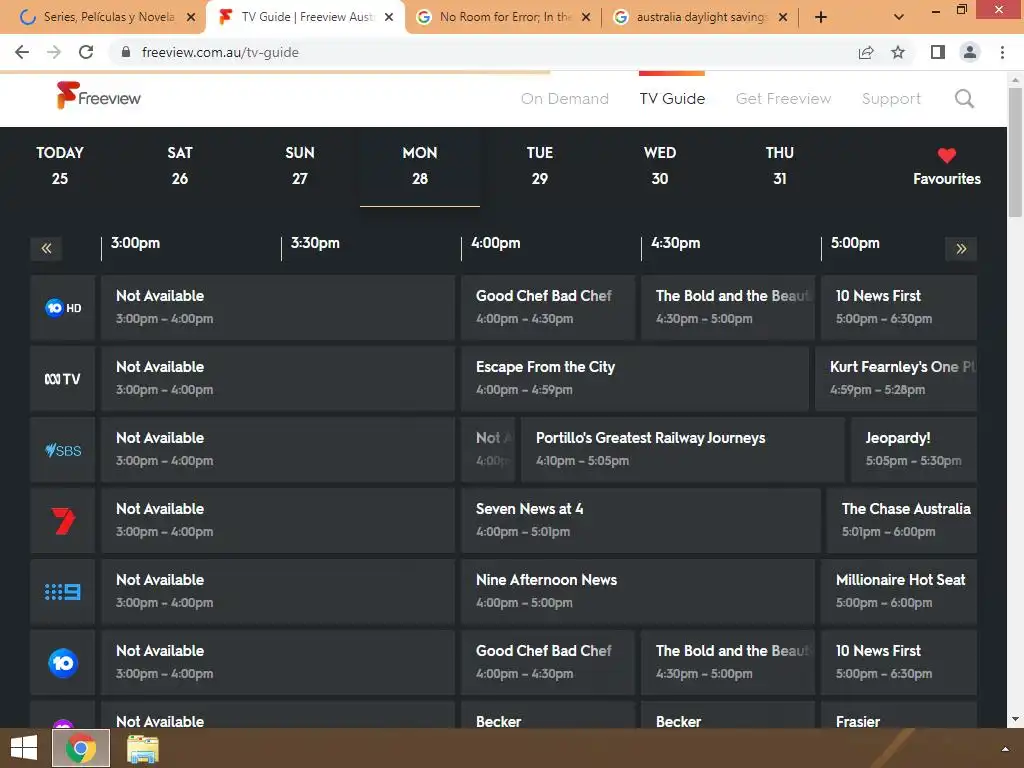Select the SBS channel logo

pos(63,450)
